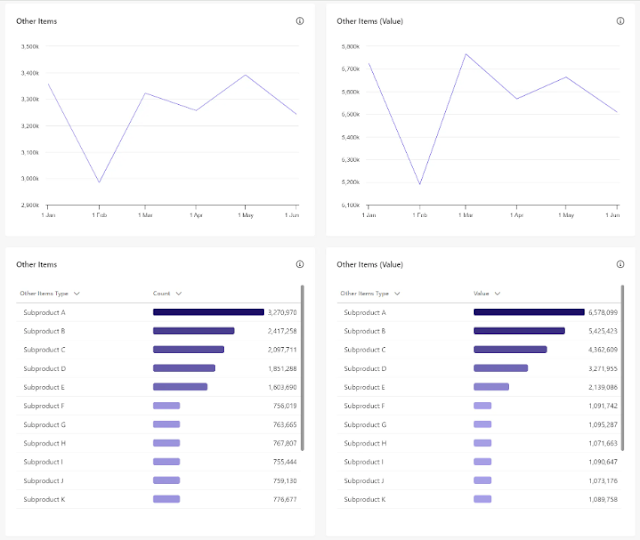Screen dimensions: 640x540
Task: Select Subproduct K in the value table
Action: click(x=364, y=500)
